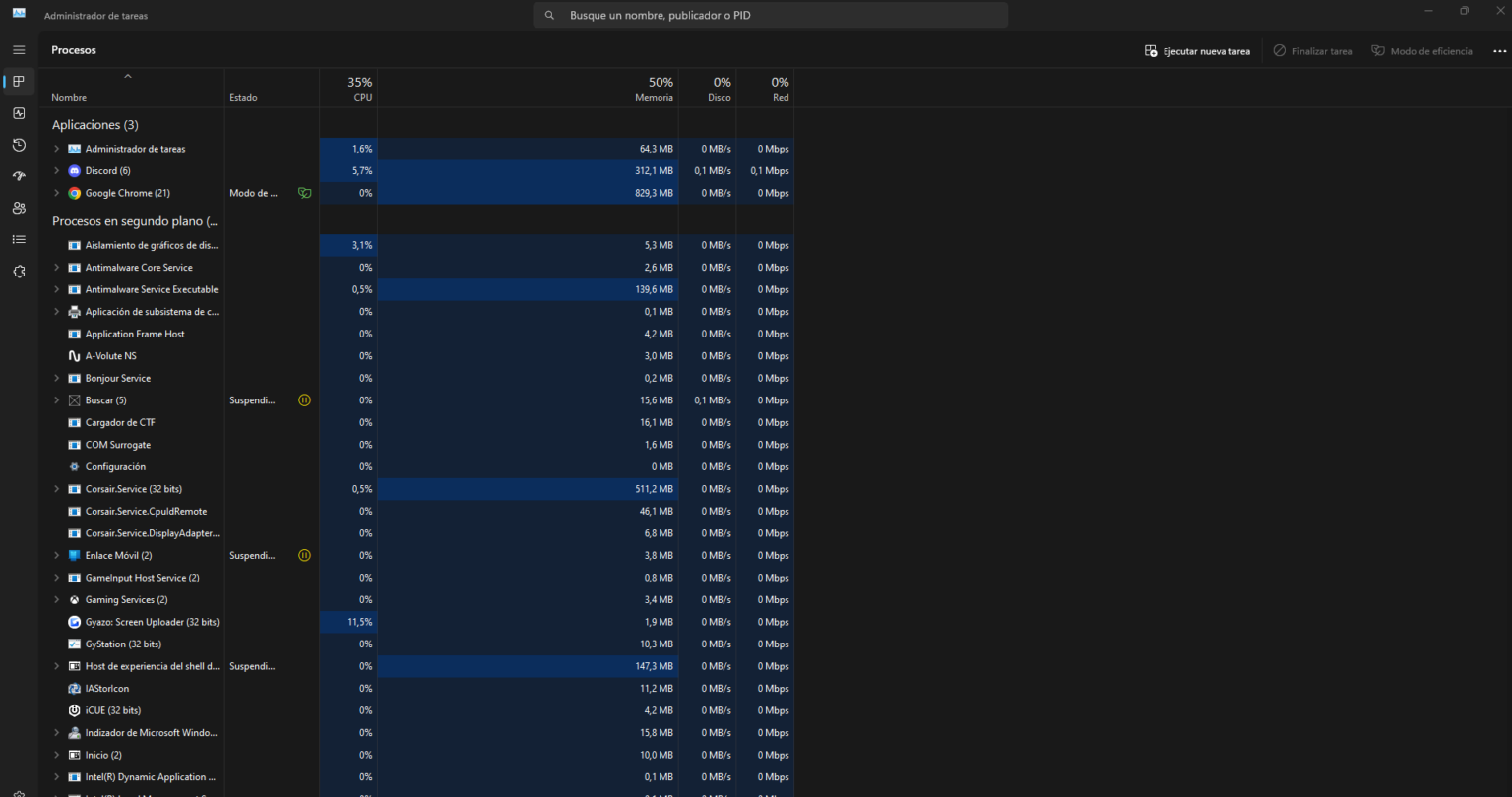Click Ejecutar nueva tarea

[1197, 50]
